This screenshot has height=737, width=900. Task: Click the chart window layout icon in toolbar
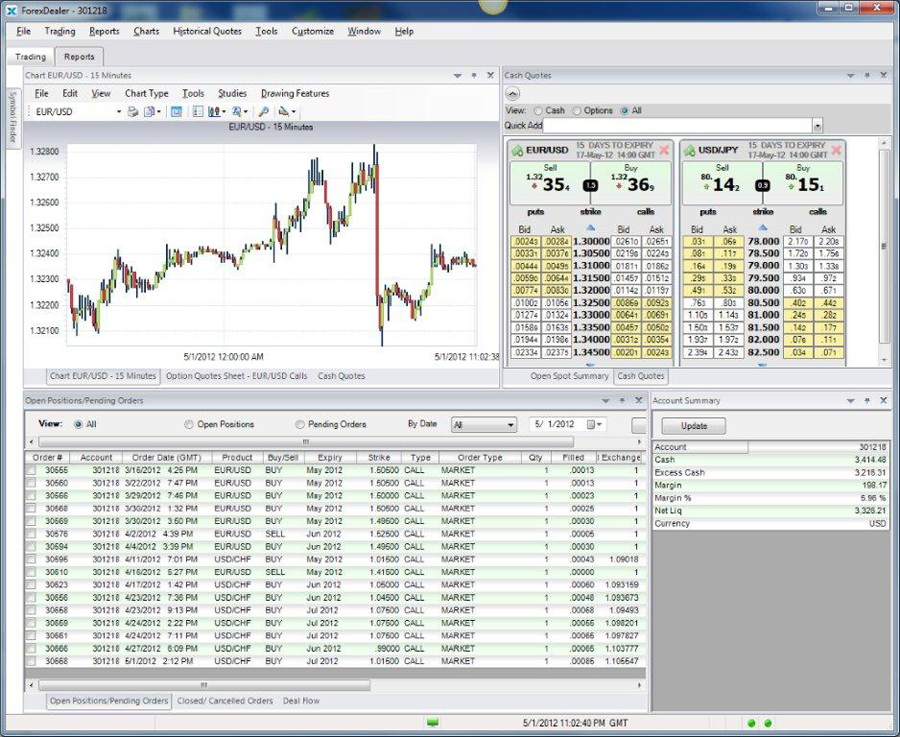point(176,112)
